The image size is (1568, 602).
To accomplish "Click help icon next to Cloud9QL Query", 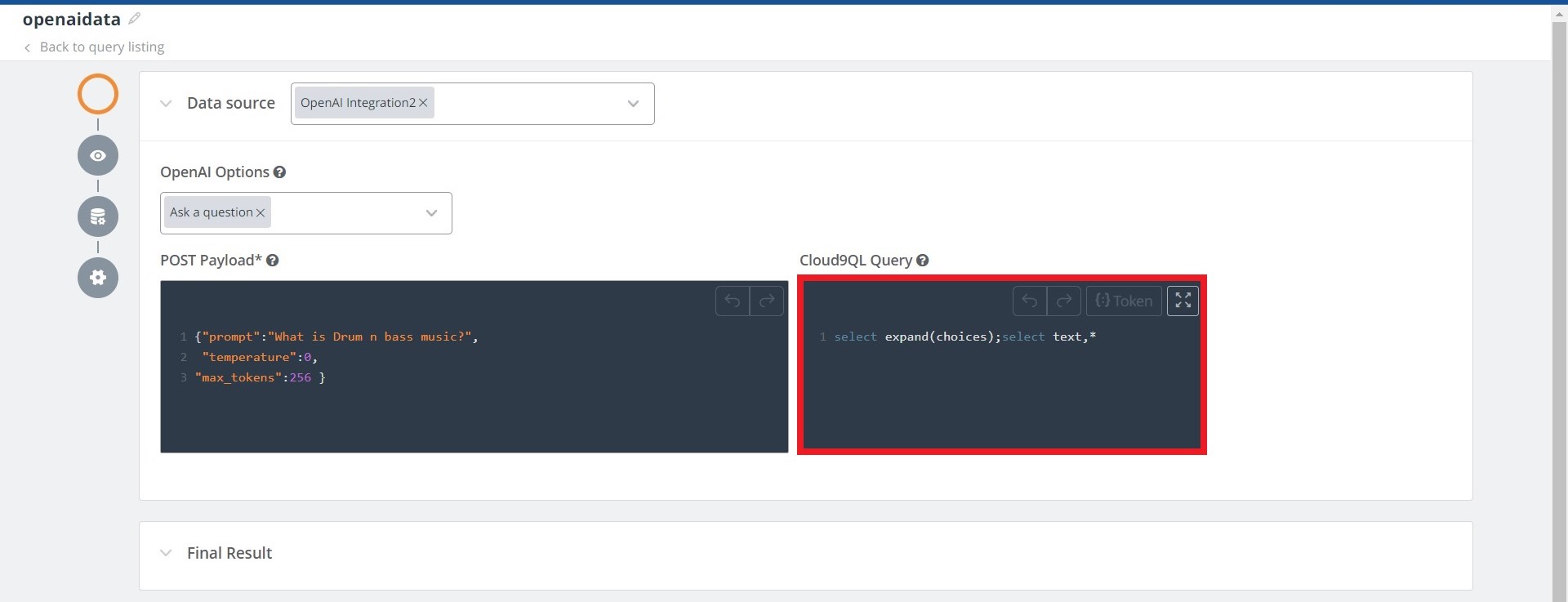I will click(x=923, y=261).
